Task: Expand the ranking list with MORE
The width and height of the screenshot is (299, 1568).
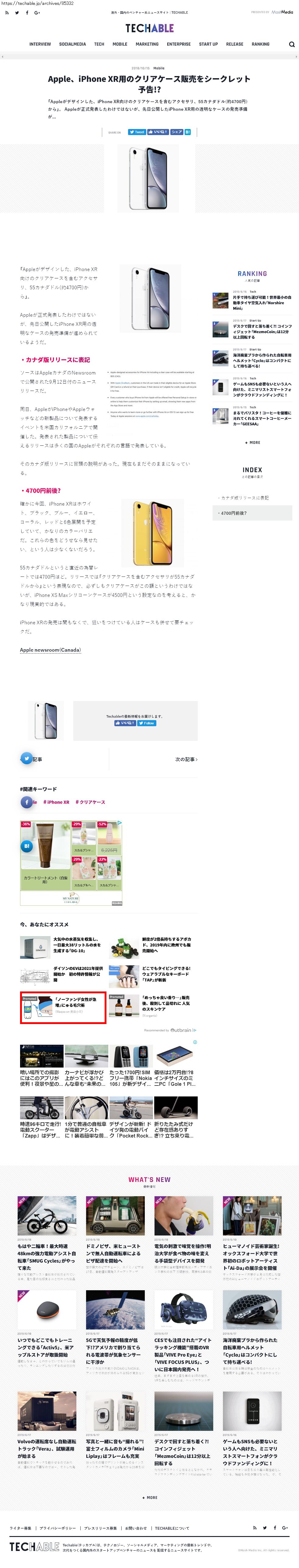Action: tap(252, 443)
